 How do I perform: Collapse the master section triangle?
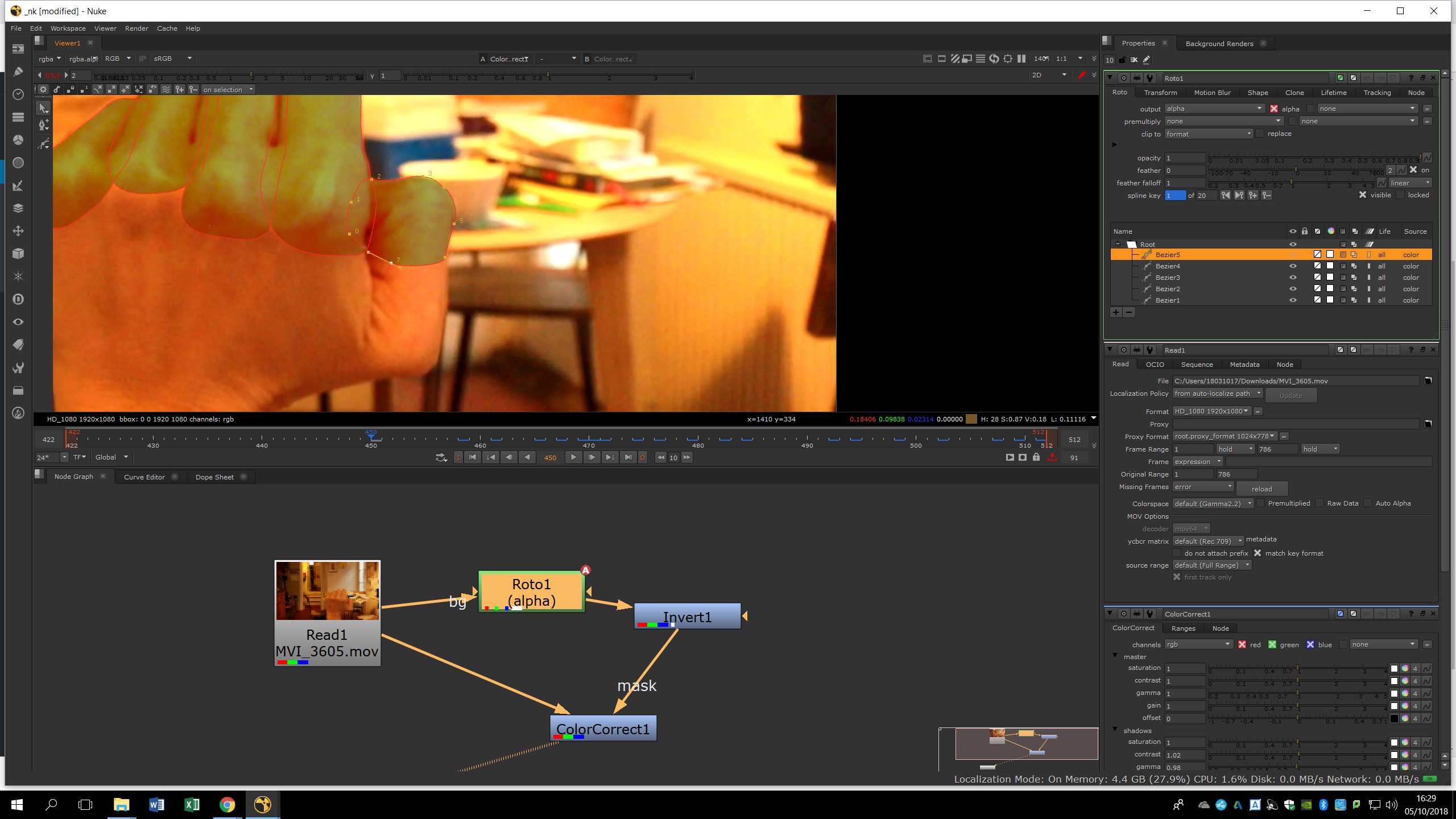[x=1115, y=656]
